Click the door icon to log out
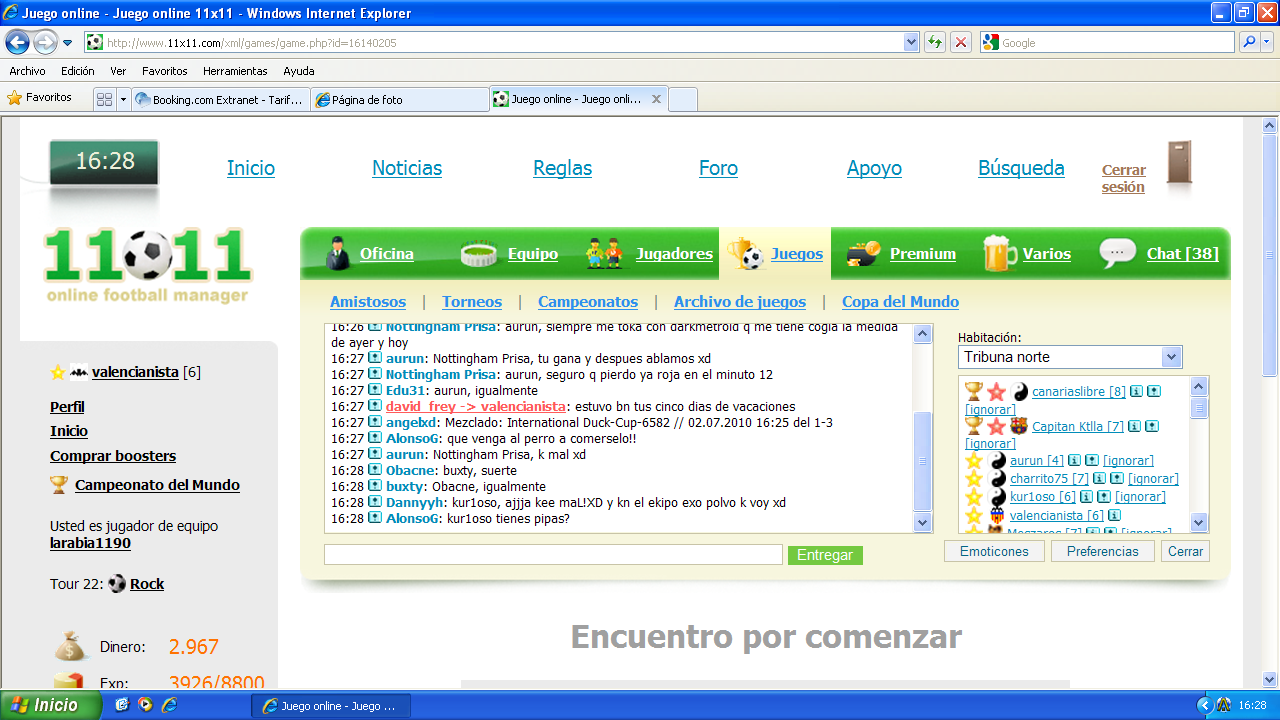Screen dimensions: 1280x720 click(x=1180, y=163)
